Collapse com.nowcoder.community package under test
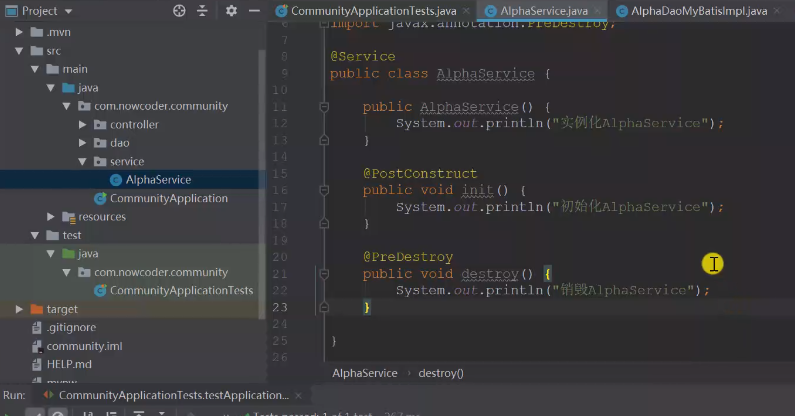795x416 pixels. pos(66,272)
